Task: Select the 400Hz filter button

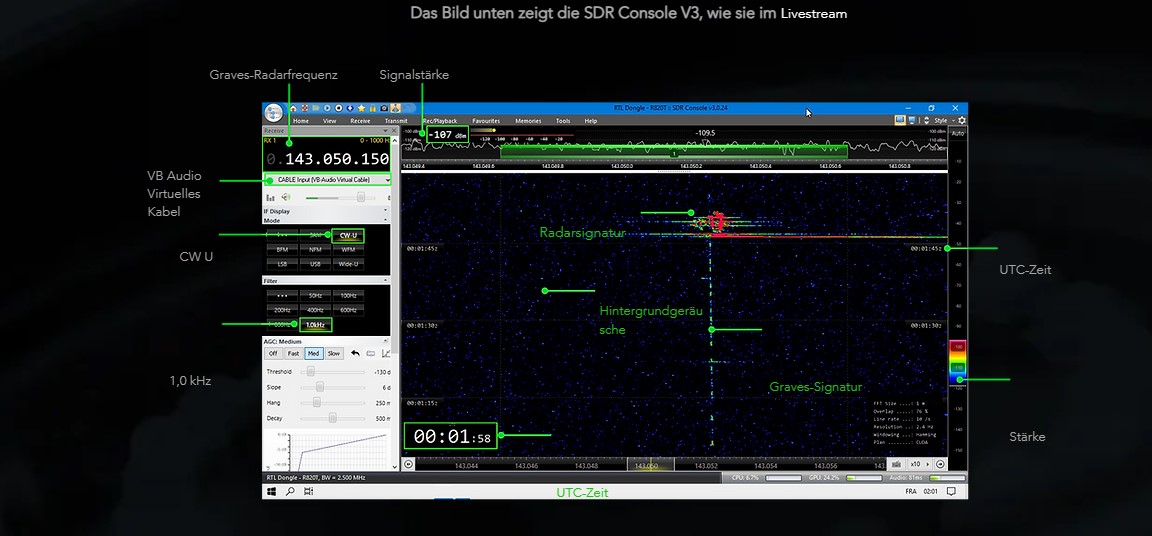Action: [x=315, y=310]
